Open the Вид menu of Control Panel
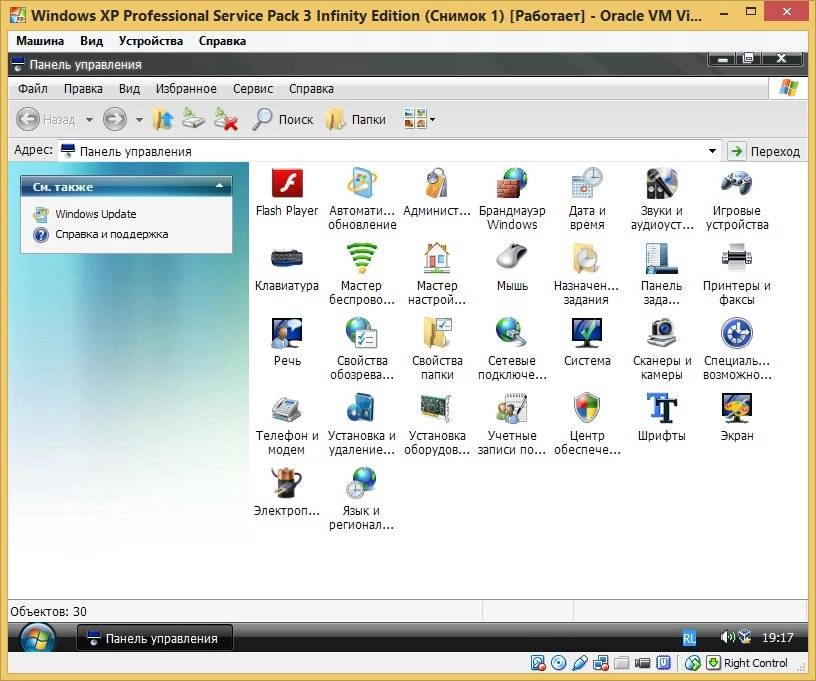This screenshot has width=816, height=681. (129, 89)
